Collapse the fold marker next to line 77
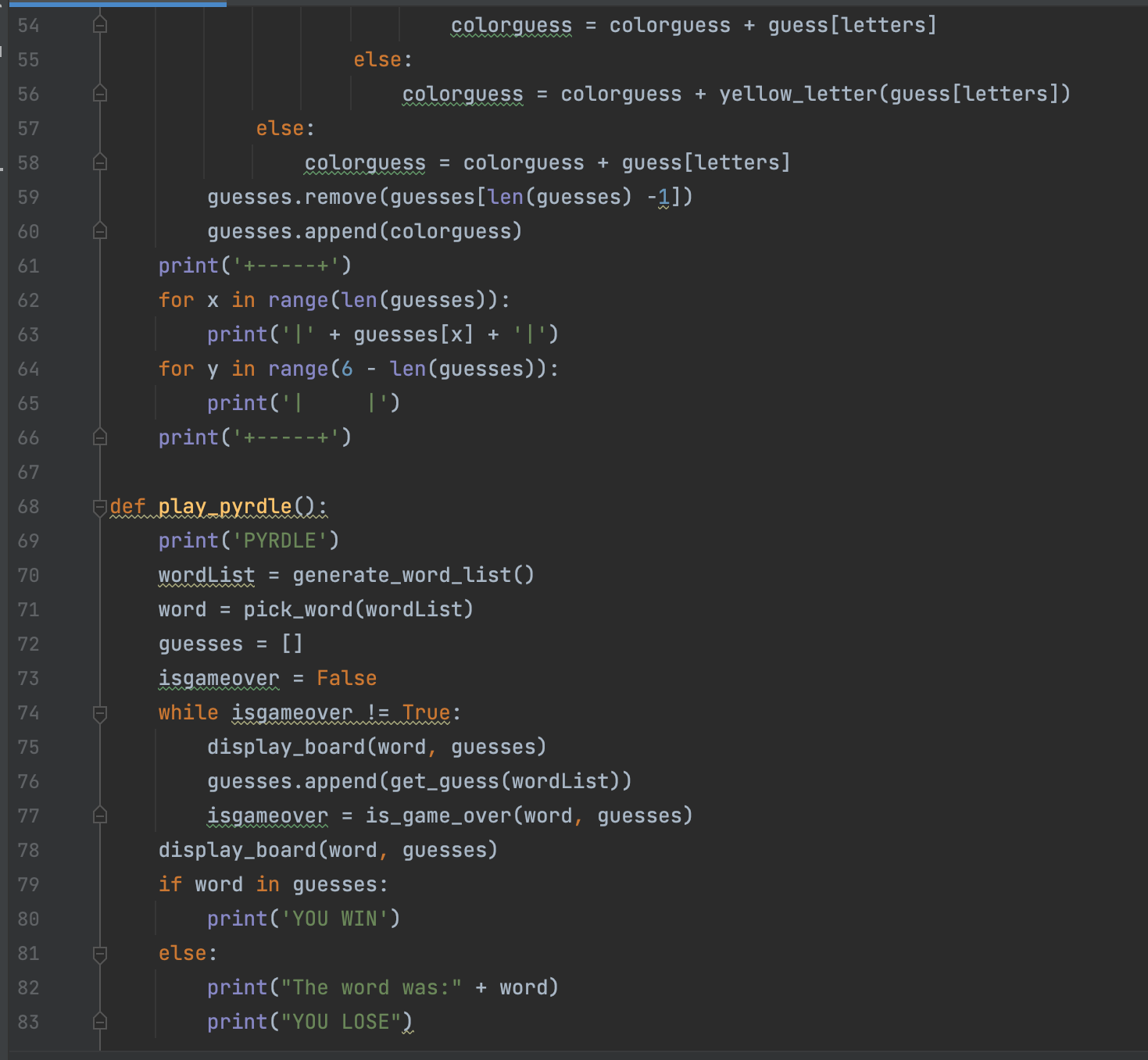Image resolution: width=1148 pixels, height=1060 pixels. [x=99, y=816]
